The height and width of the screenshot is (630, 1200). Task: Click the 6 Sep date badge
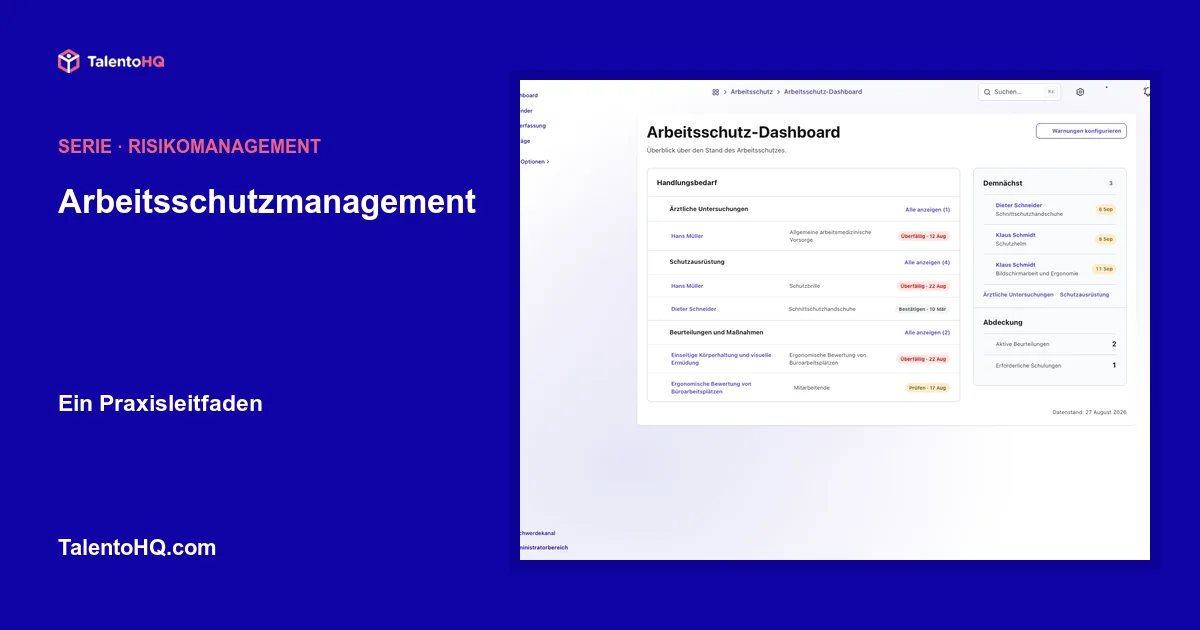pos(1105,210)
